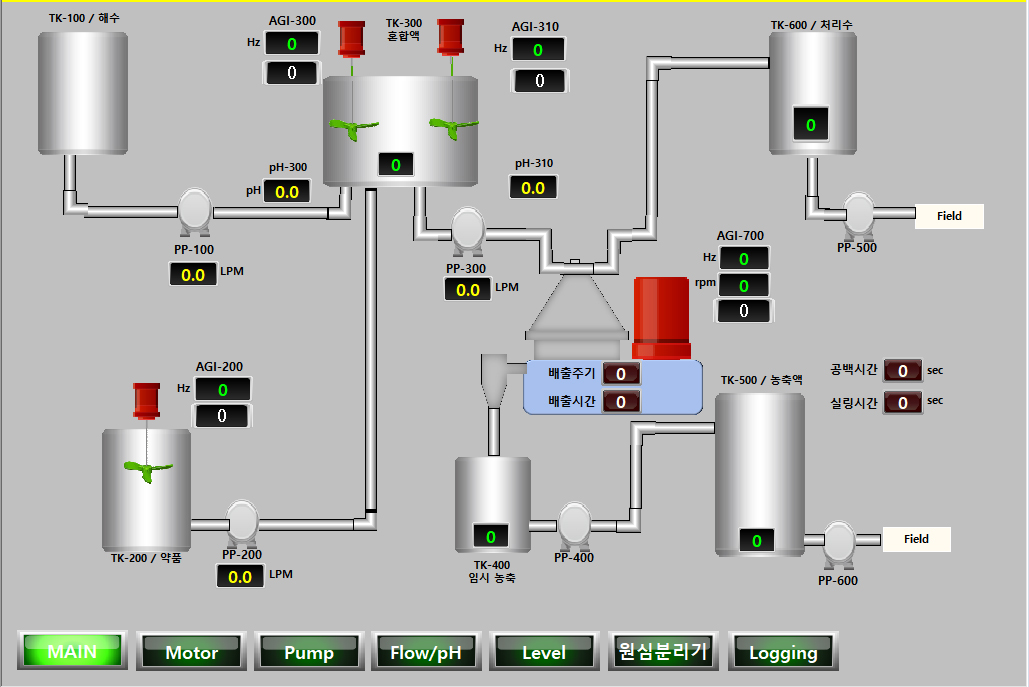Viewport: 1029px width, 687px height.
Task: Select the PP-300 pump symbol
Action: point(467,229)
